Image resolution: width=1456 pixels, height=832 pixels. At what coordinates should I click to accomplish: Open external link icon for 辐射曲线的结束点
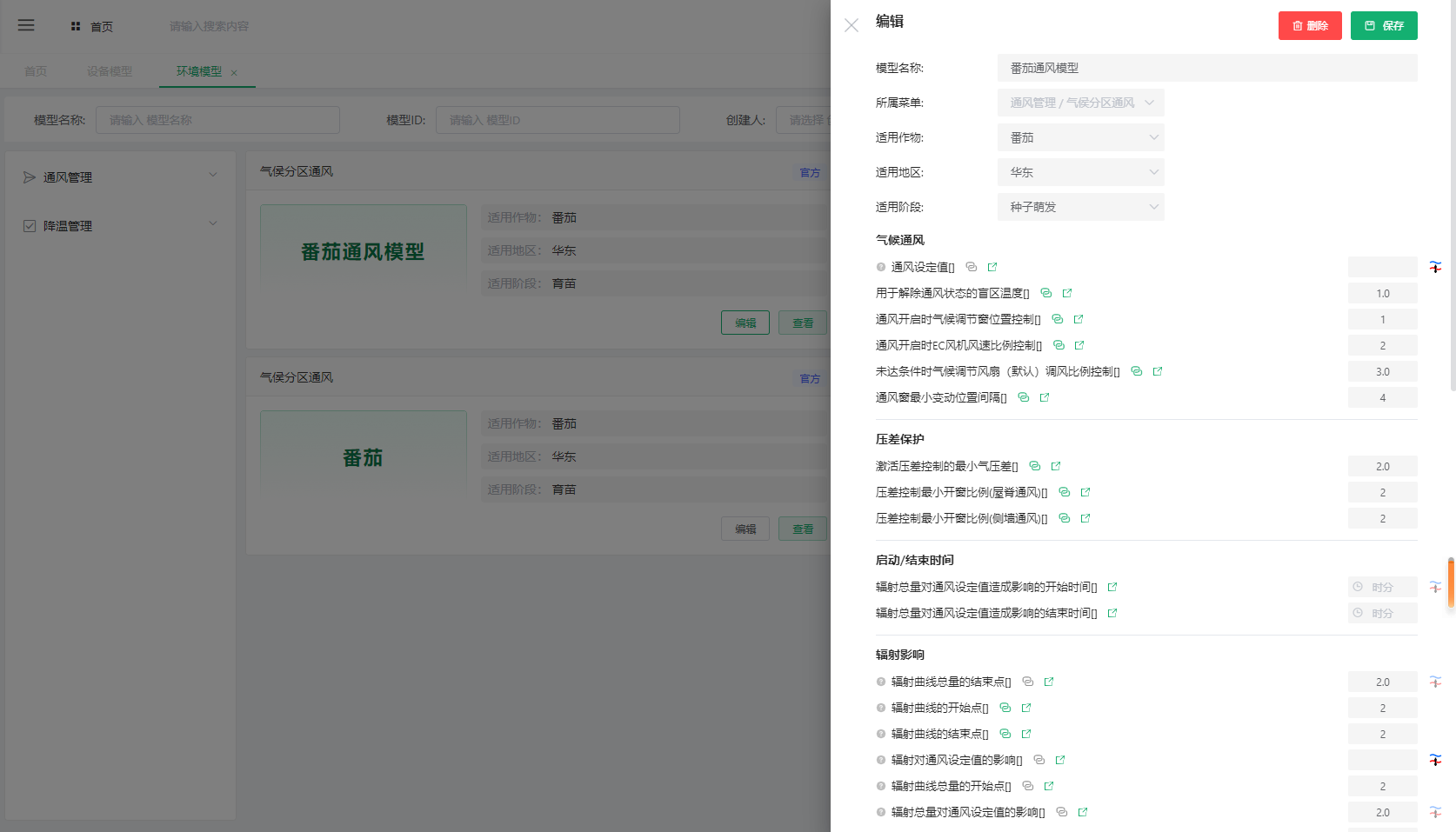coord(1026,734)
